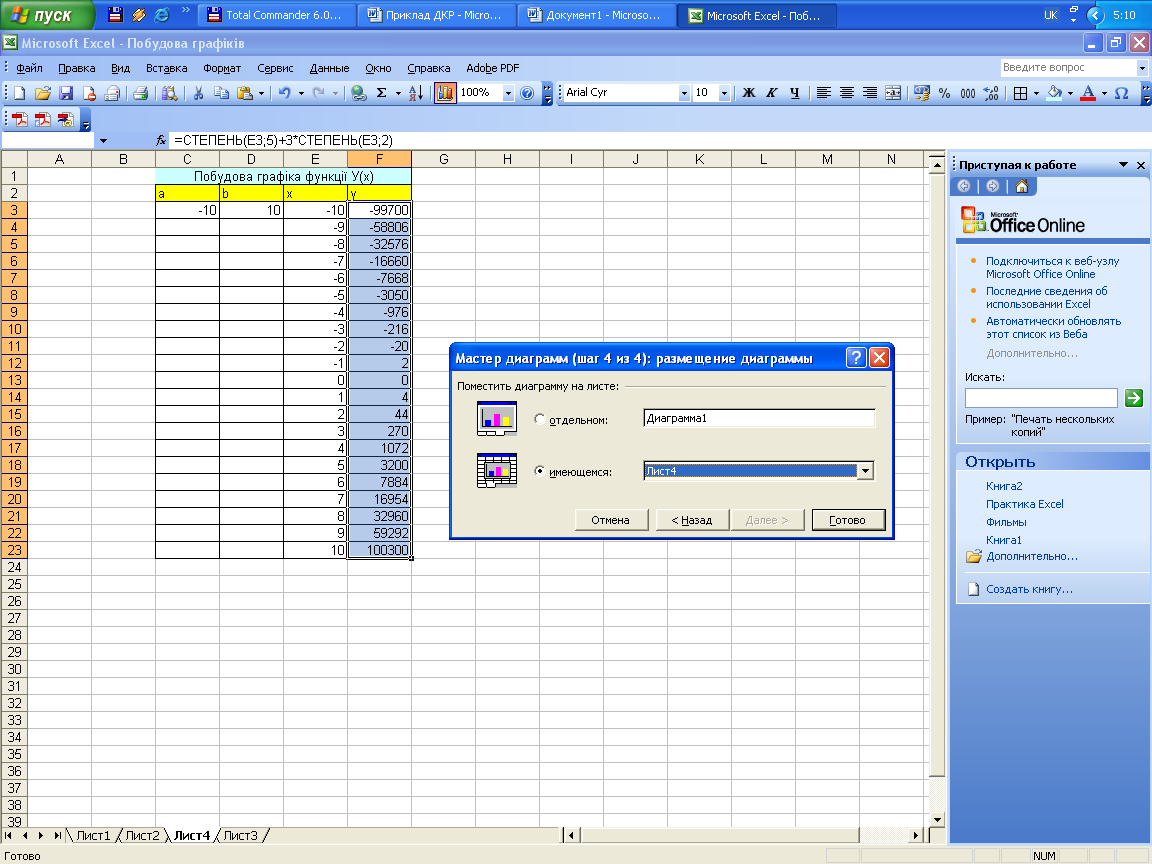
Task: Click the first Adobe PDF convert icon
Action: (20, 120)
